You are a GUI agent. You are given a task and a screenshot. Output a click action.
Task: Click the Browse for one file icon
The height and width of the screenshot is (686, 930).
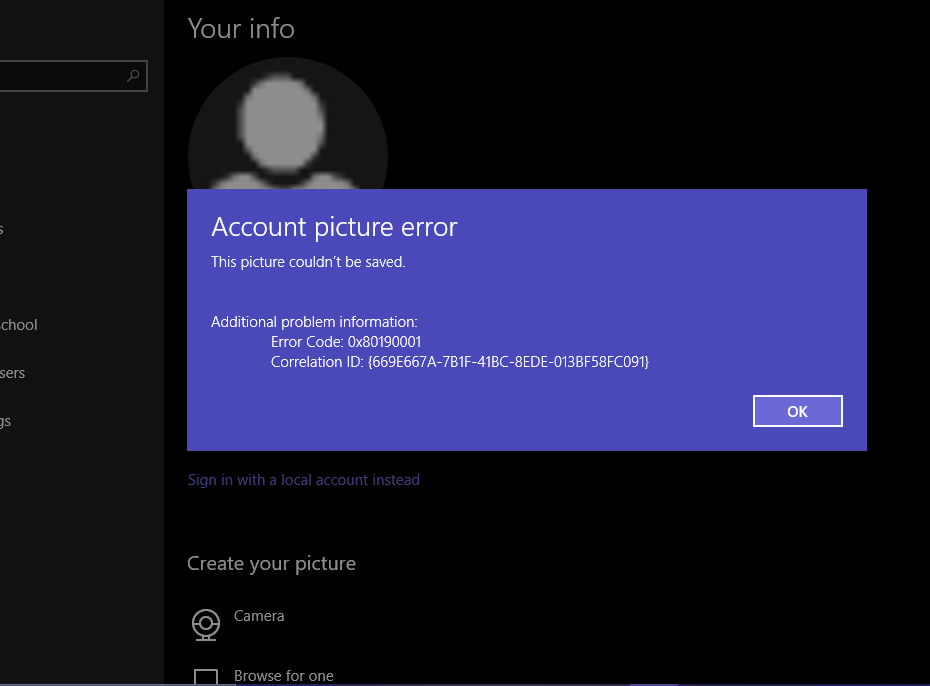pyautogui.click(x=205, y=676)
